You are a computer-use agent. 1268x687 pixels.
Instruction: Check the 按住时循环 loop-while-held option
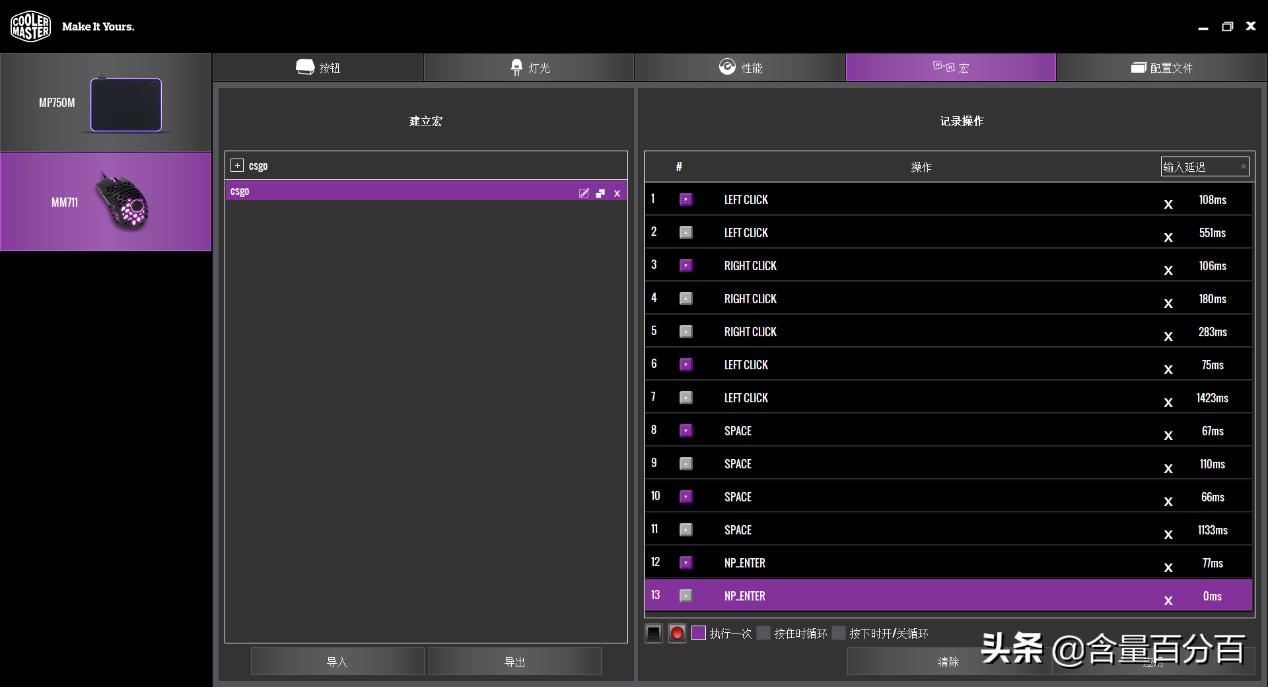764,633
